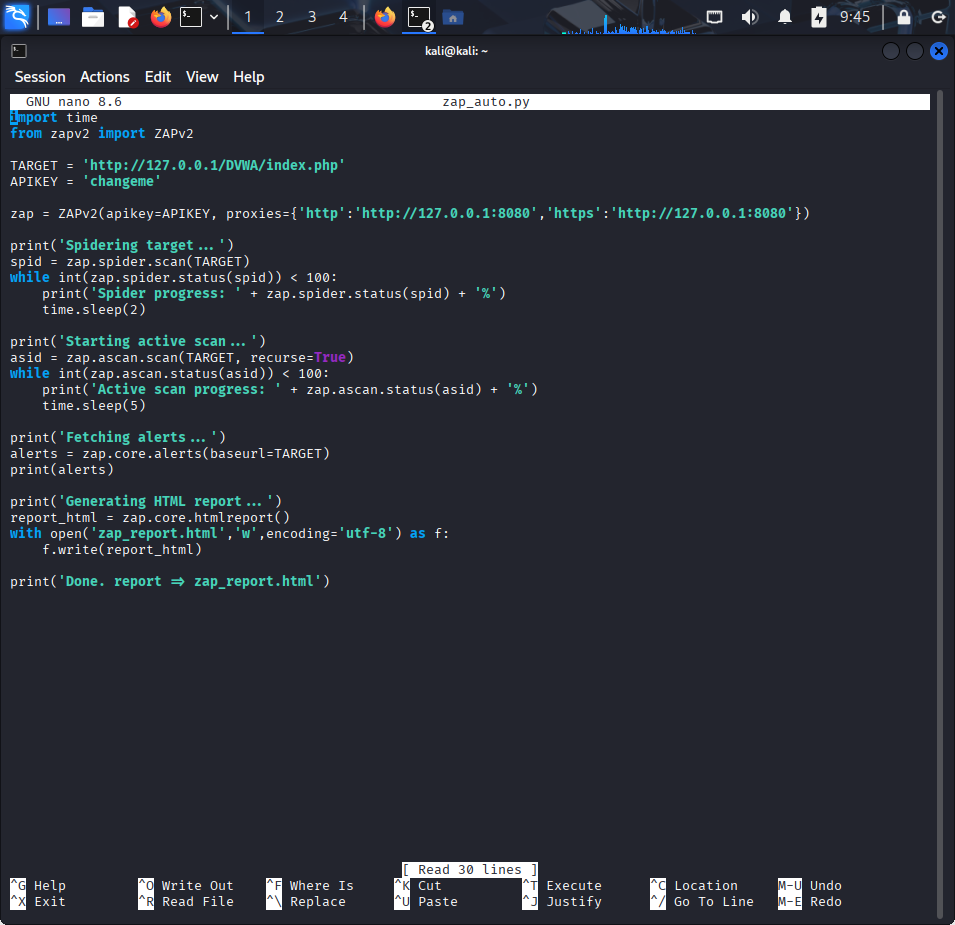Image resolution: width=955 pixels, height=925 pixels.
Task: Click the ^K Cut shortcut
Action: (418, 885)
